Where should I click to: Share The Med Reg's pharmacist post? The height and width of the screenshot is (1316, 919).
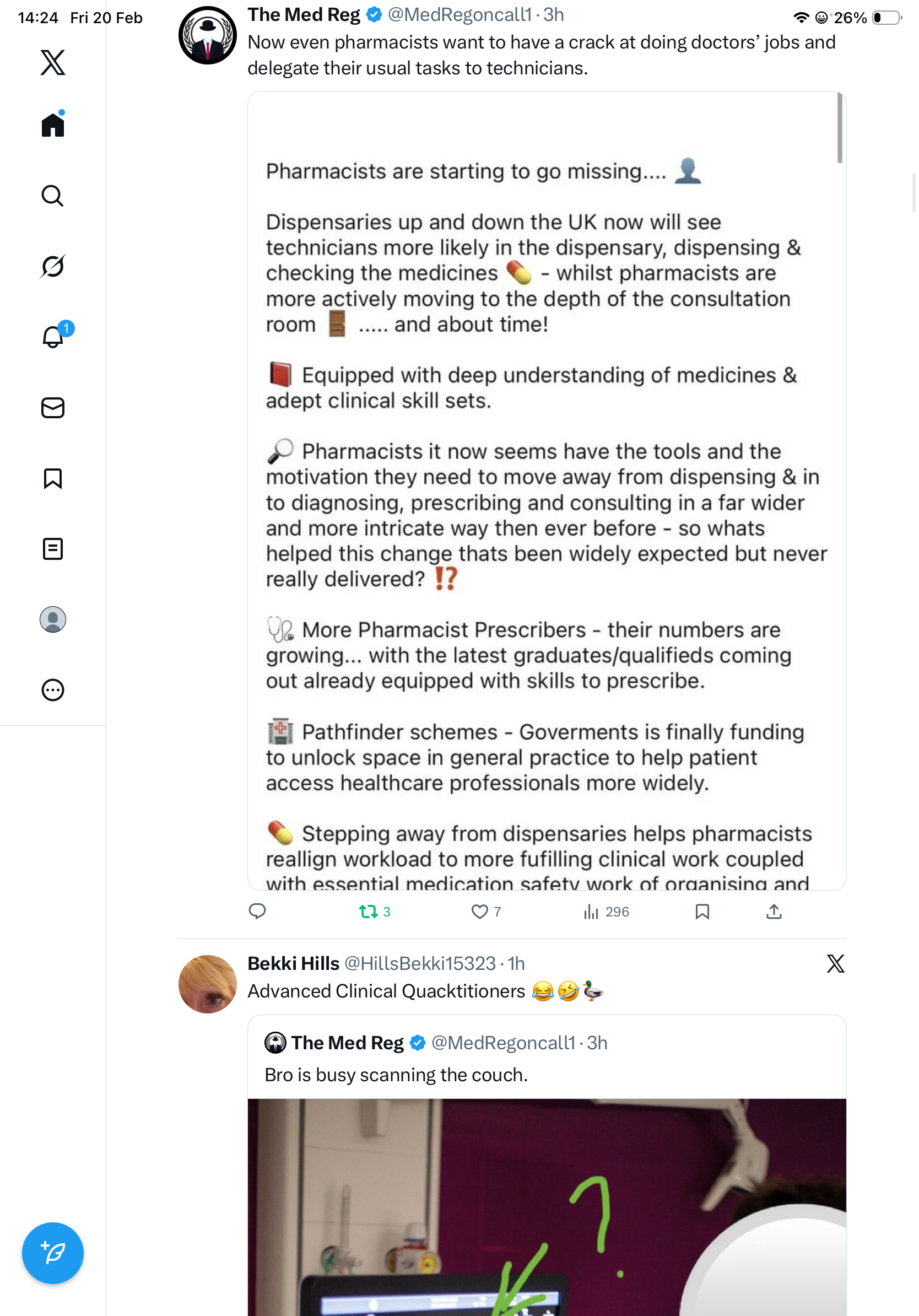point(774,912)
